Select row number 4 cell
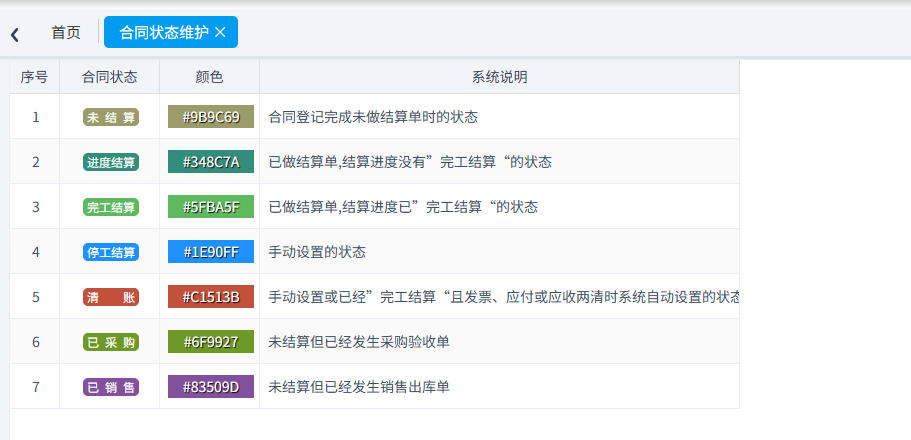Image resolution: width=911 pixels, height=440 pixels. click(x=35, y=252)
